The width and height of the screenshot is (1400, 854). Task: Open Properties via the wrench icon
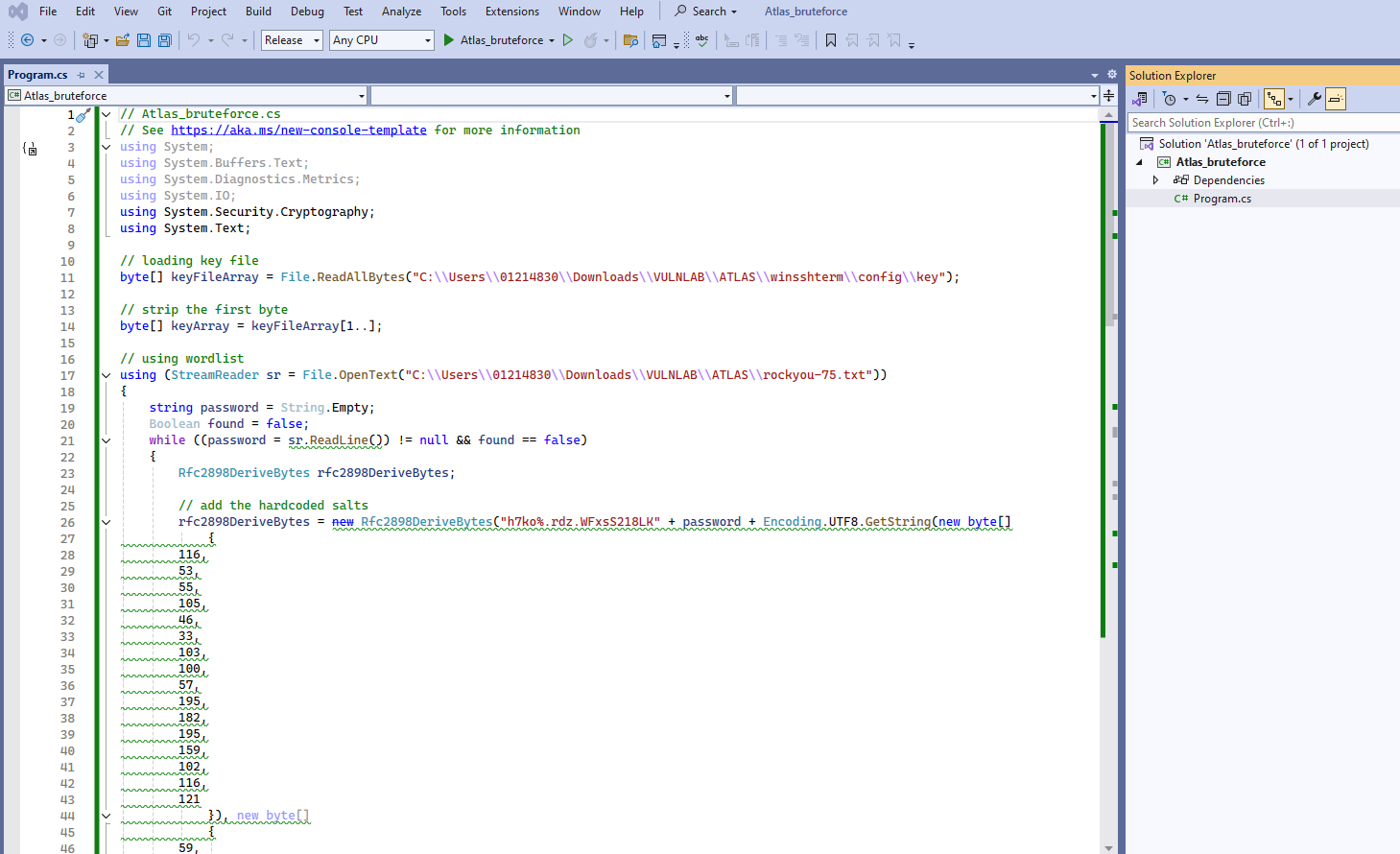pos(1315,99)
